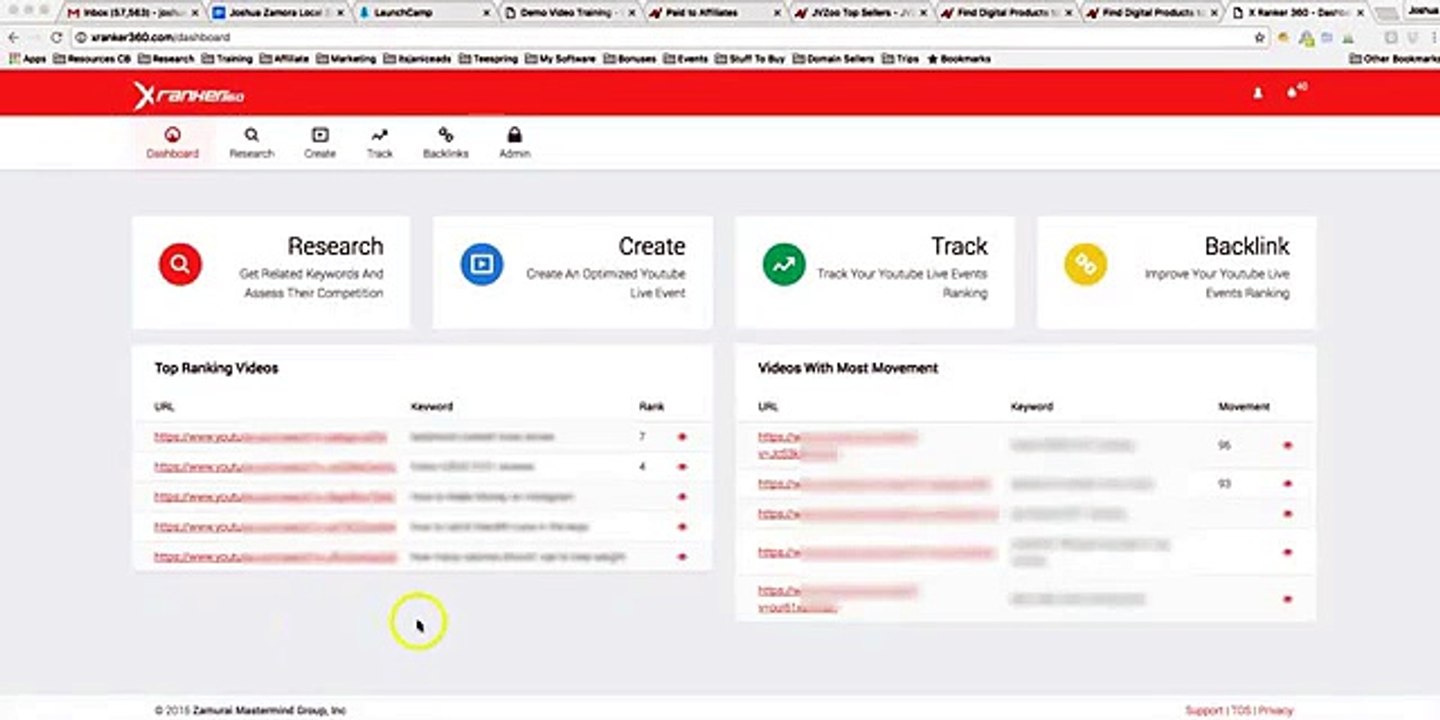The width and height of the screenshot is (1440, 720).
Task: Open the starred Bookmarks item in bookmarks bar
Action: [959, 59]
